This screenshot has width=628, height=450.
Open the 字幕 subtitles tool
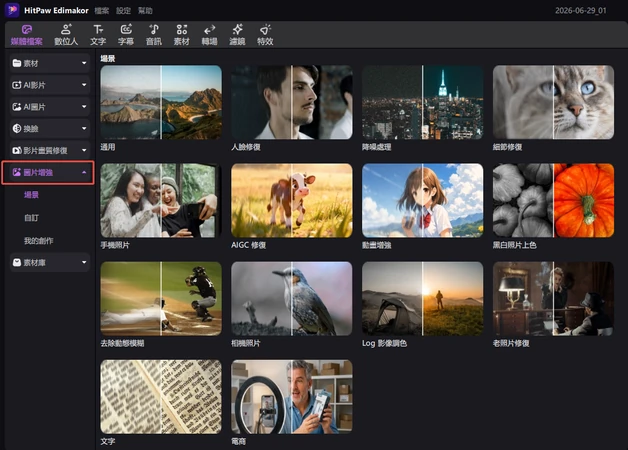pyautogui.click(x=126, y=34)
